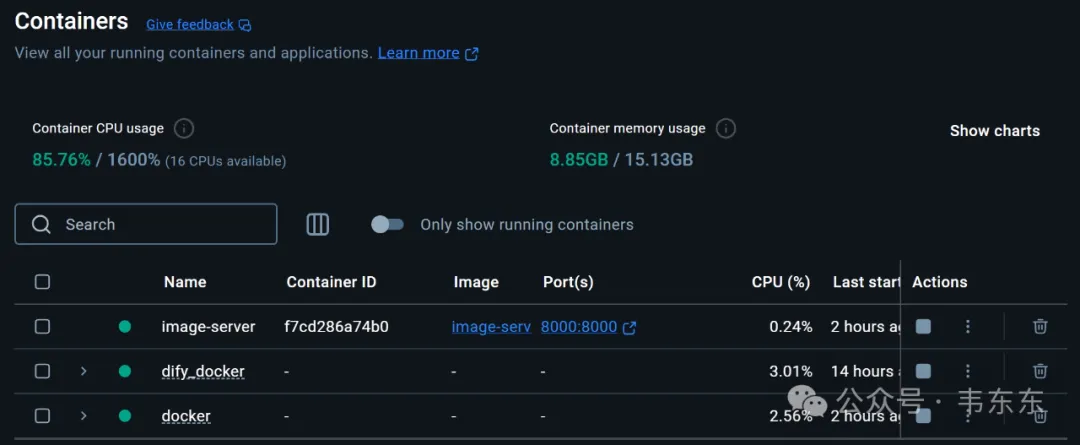The image size is (1080, 445).
Task: Open the three-dot menu for dify_docker
Action: (x=968, y=371)
